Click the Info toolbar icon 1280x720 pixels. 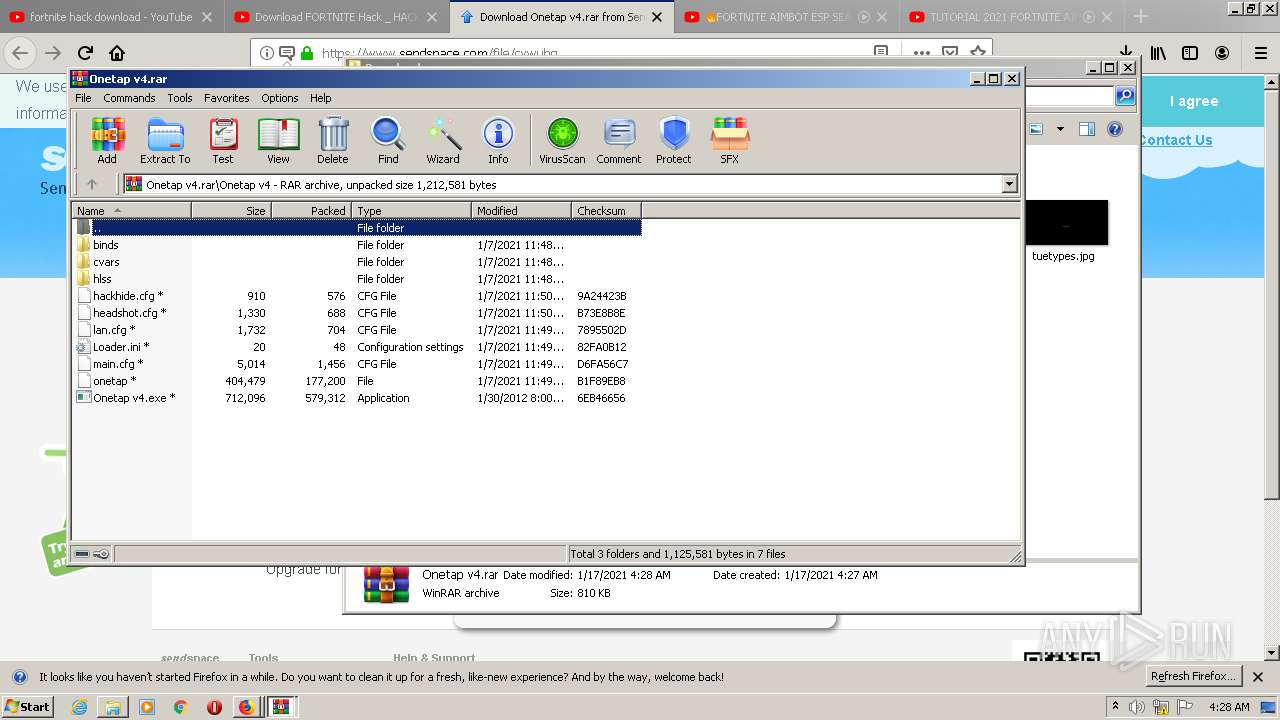(x=498, y=140)
